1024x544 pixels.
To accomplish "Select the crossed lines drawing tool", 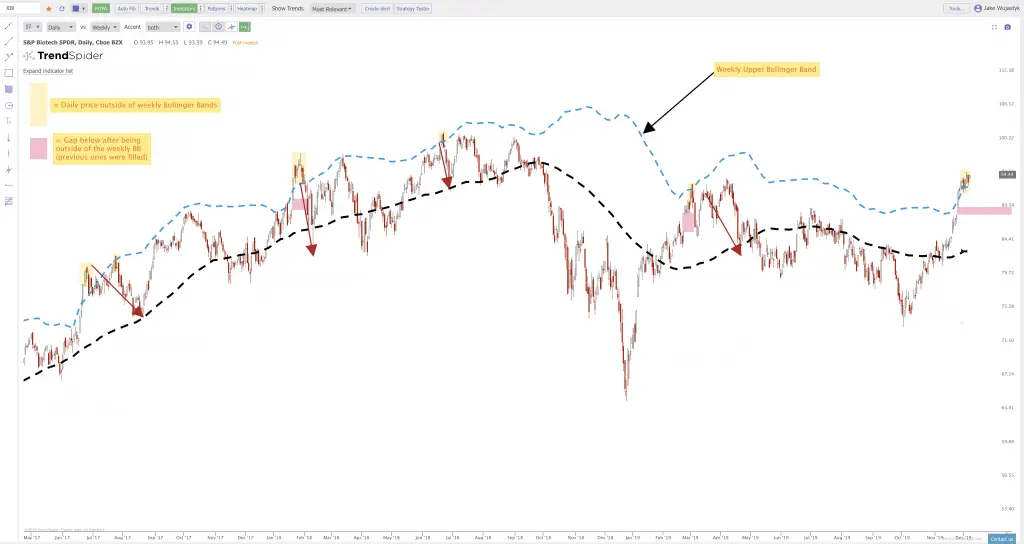I will tap(8, 169).
